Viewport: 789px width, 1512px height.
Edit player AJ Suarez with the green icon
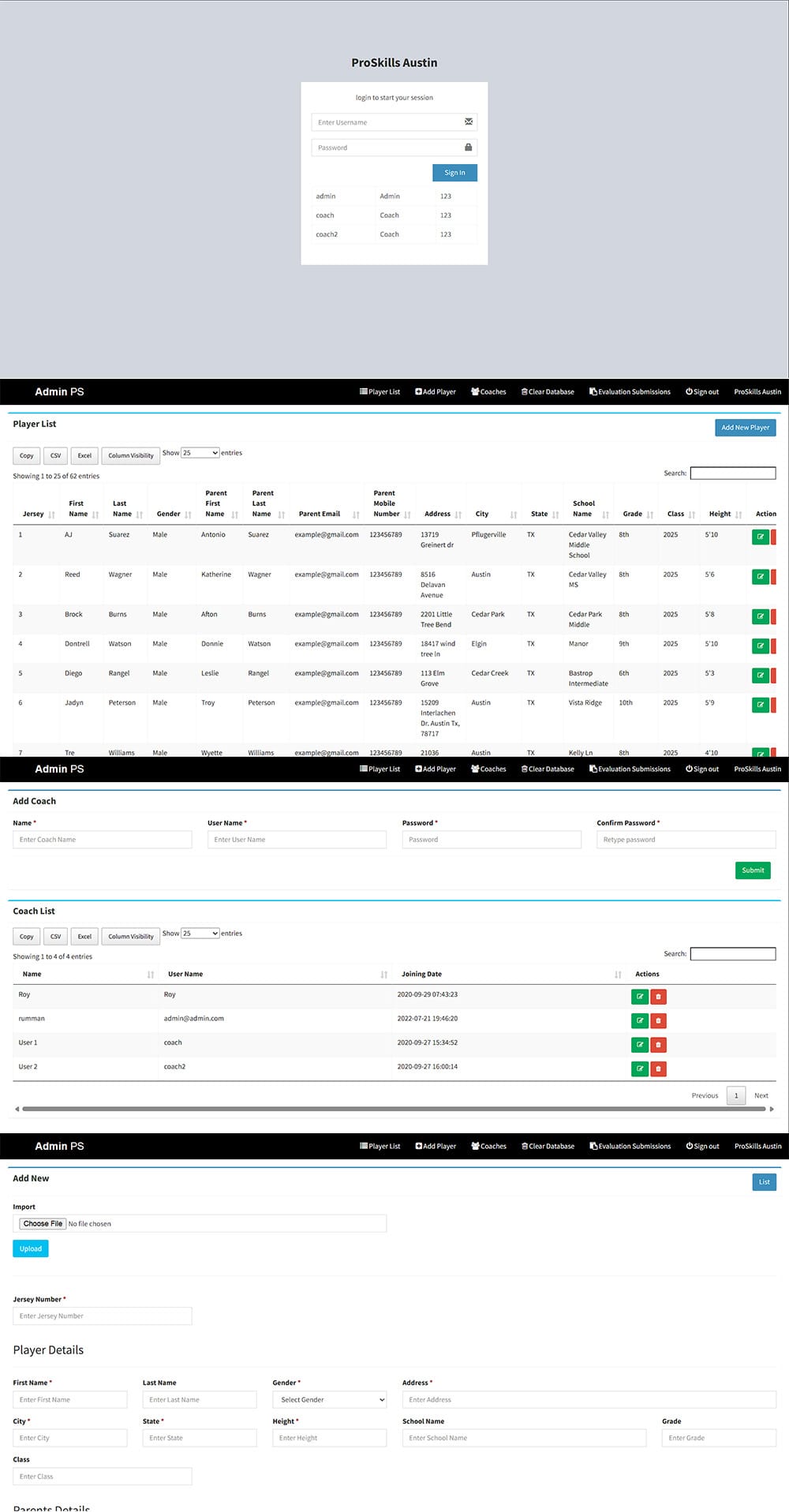[x=760, y=537]
